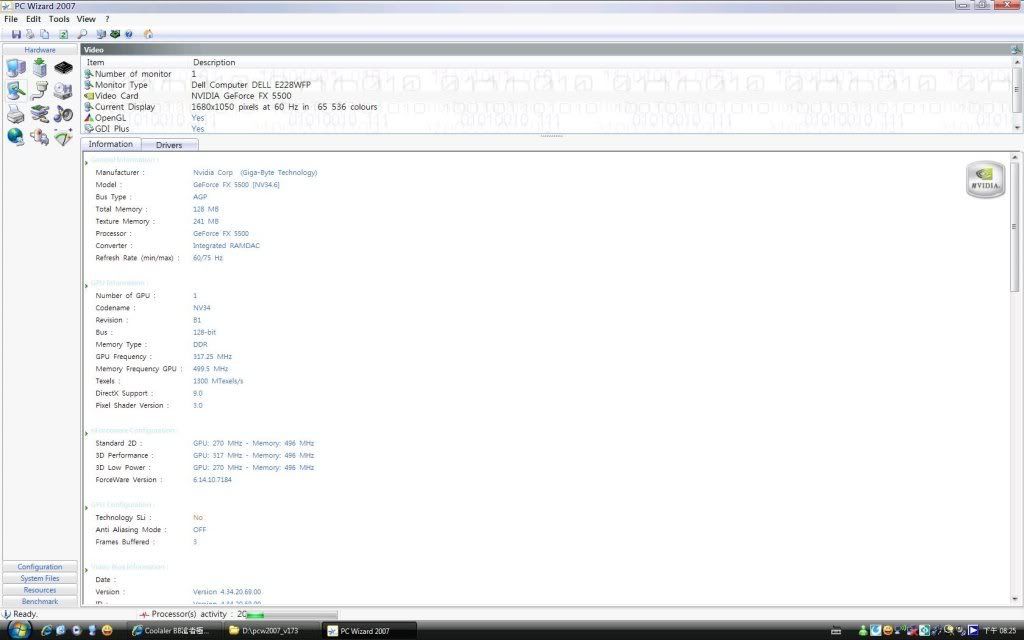The height and width of the screenshot is (640, 1024).
Task: Open Drives disc and floppy icon
Action: point(63,91)
